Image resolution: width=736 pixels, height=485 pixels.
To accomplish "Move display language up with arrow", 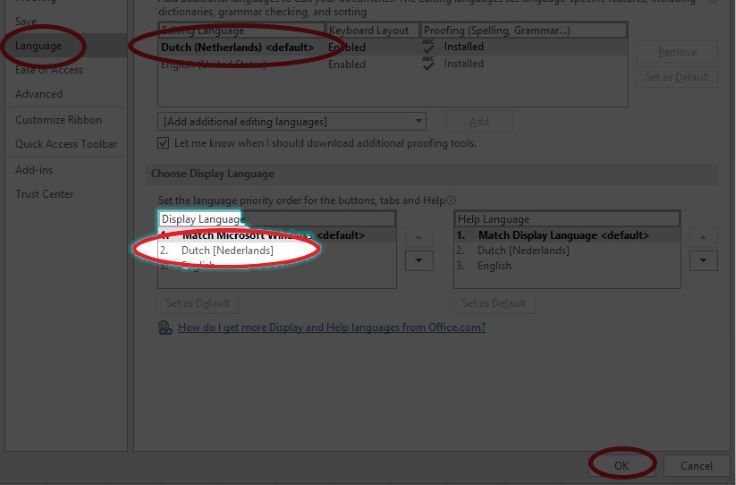I will tap(419, 237).
